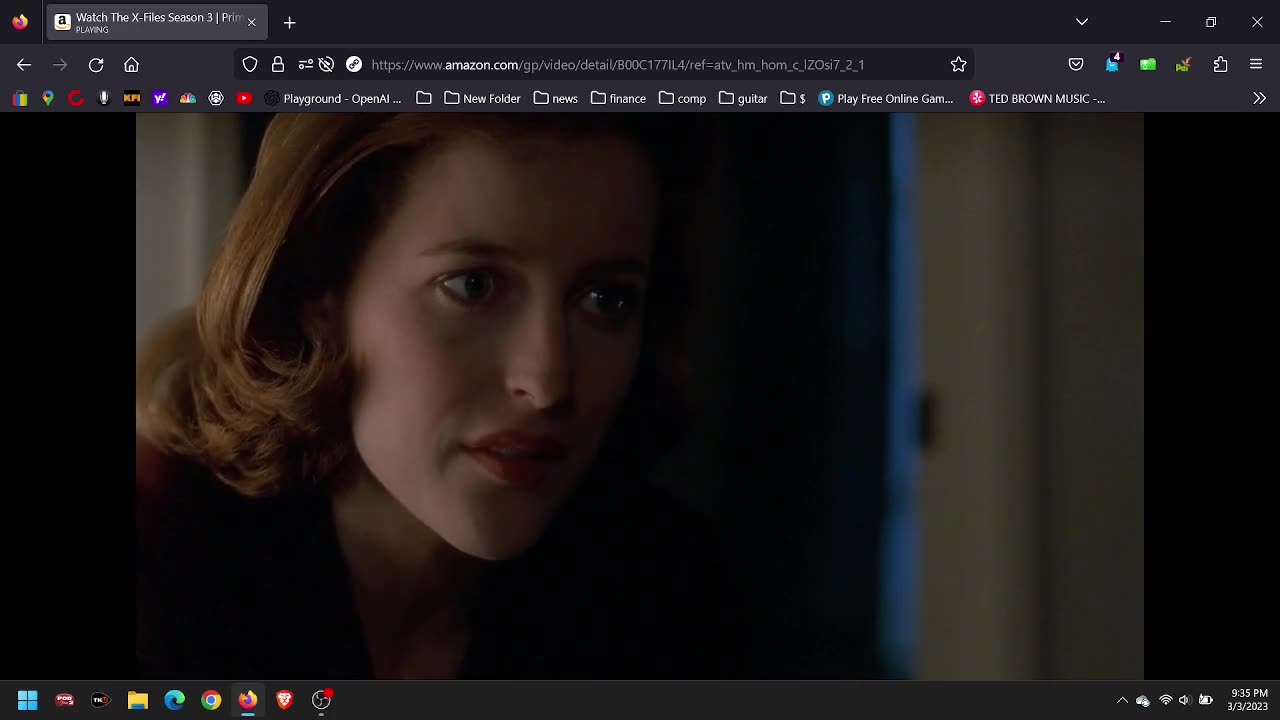Open the Play Free Online Games bookmark
This screenshot has width=1280, height=720.
(x=886, y=98)
